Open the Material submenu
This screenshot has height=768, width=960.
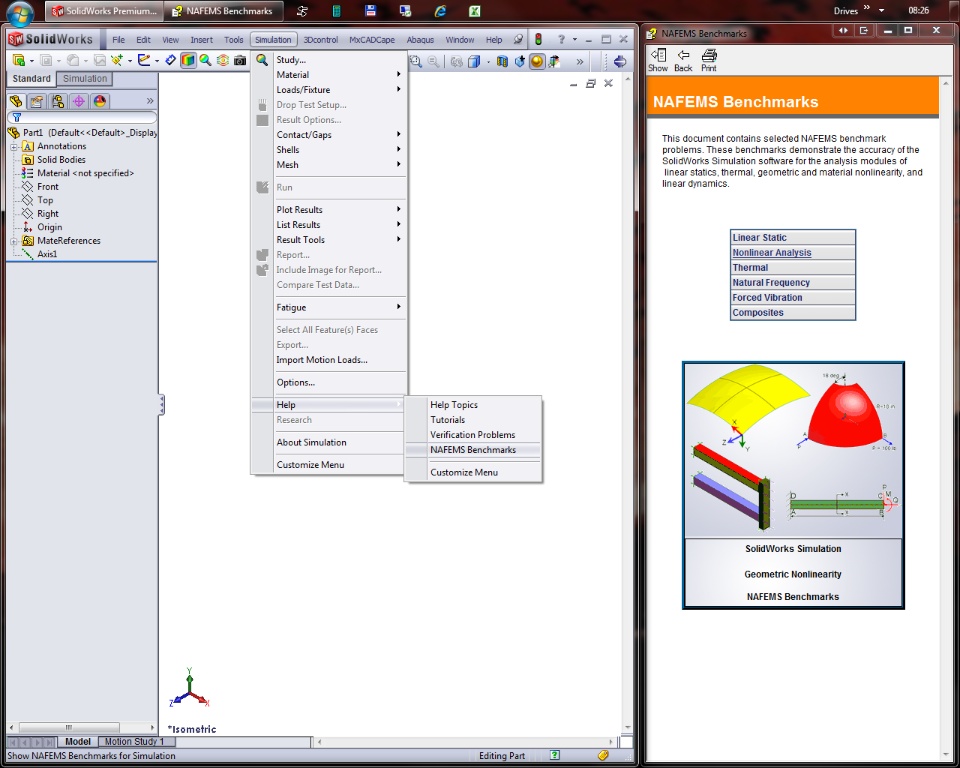(329, 75)
